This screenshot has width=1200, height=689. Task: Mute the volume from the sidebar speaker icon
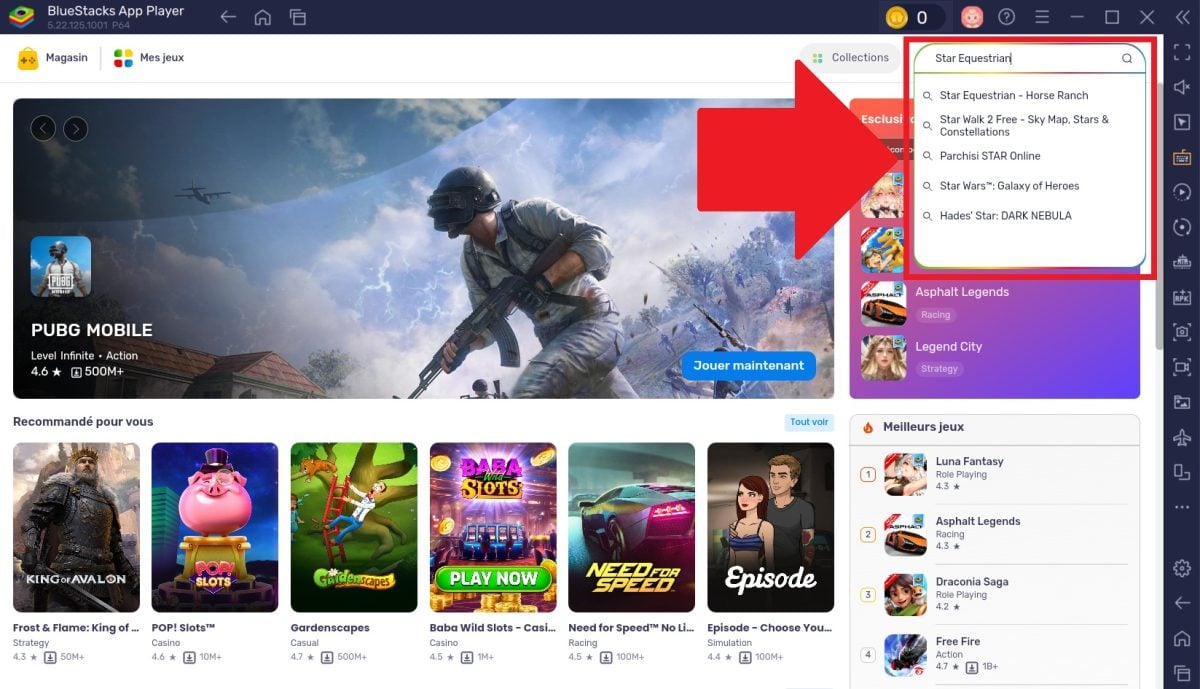click(x=1182, y=88)
